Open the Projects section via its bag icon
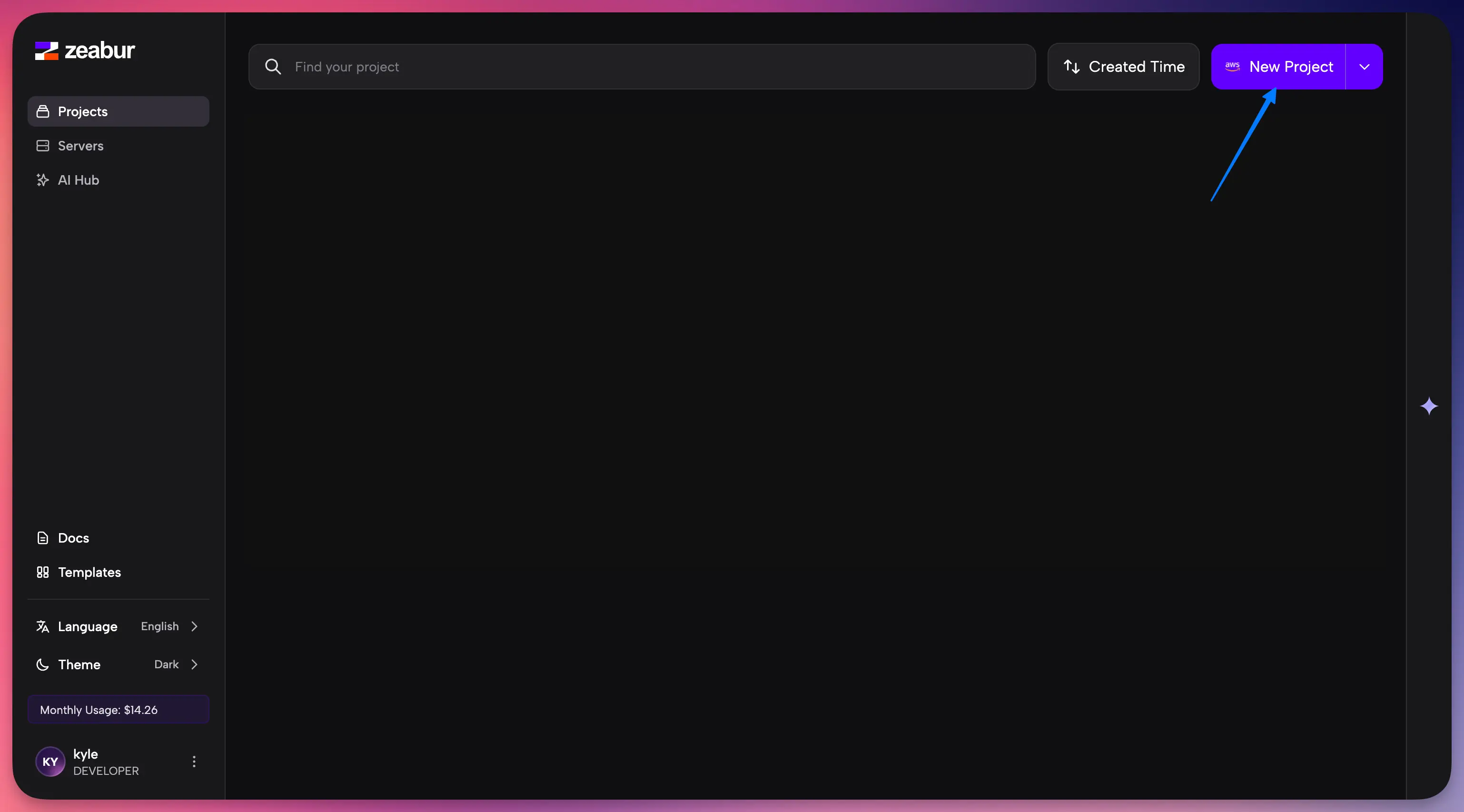 43,112
